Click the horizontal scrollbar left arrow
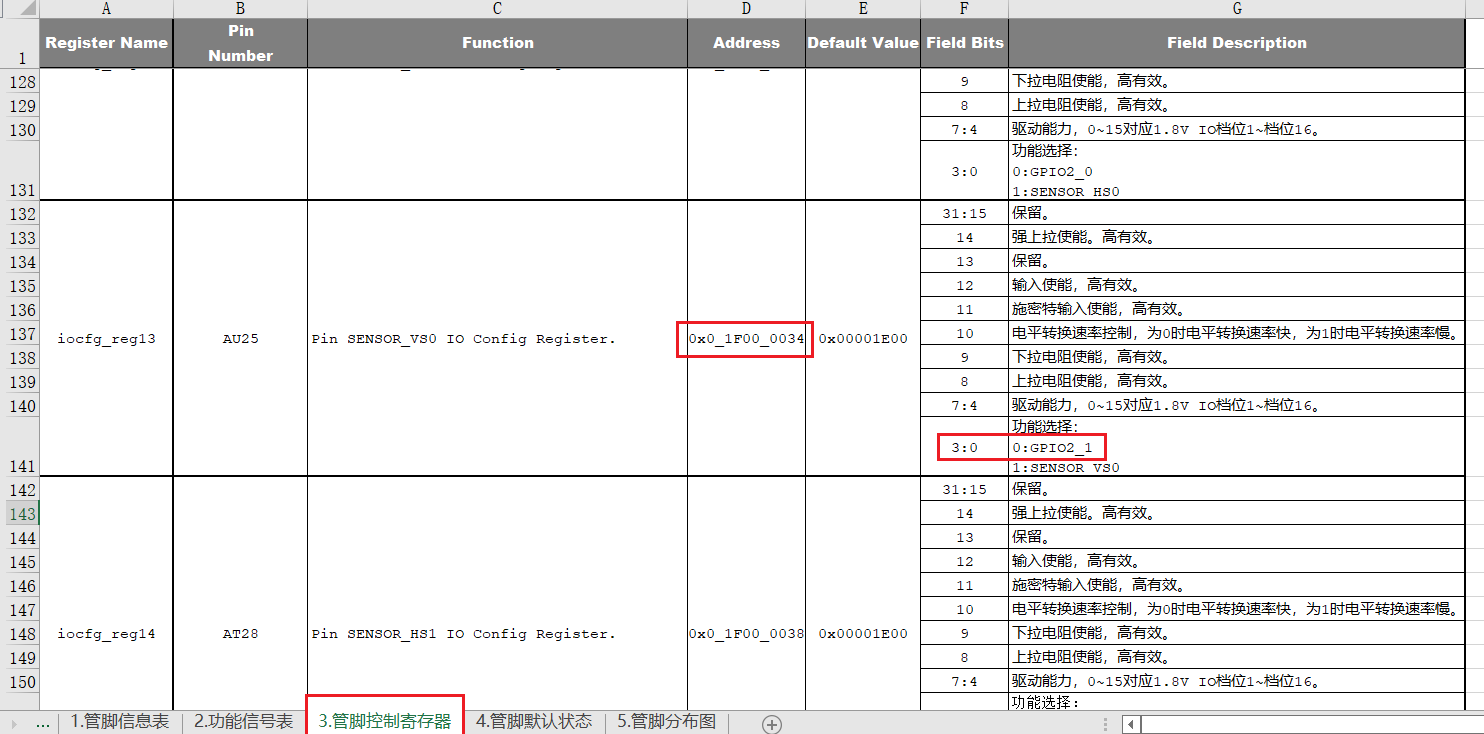The image size is (1484, 734). 1131,723
